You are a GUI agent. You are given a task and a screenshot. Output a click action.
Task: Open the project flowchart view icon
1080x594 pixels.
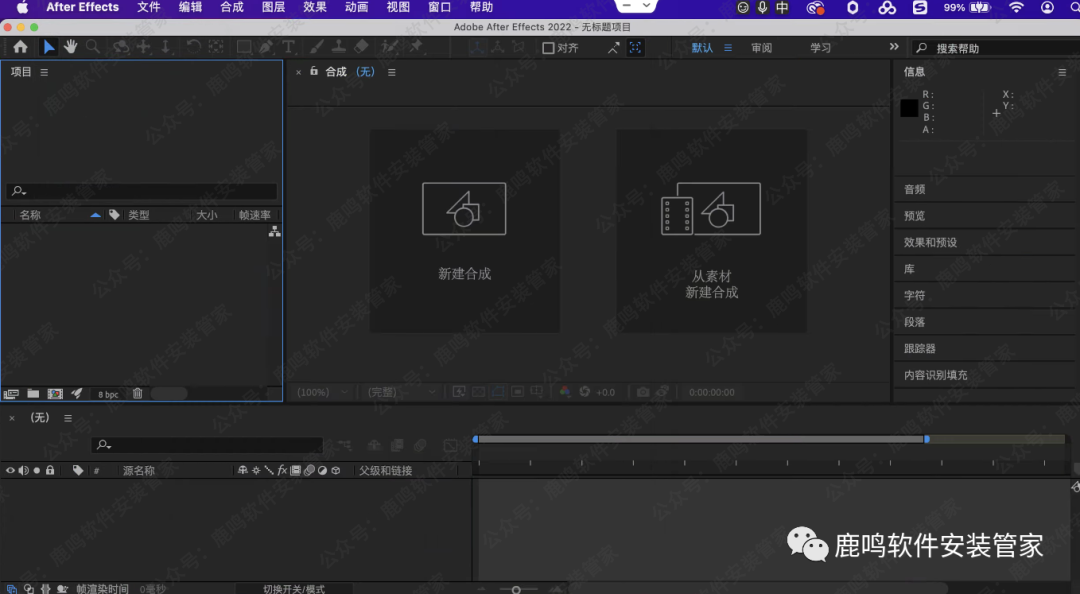pyautogui.click(x=274, y=232)
